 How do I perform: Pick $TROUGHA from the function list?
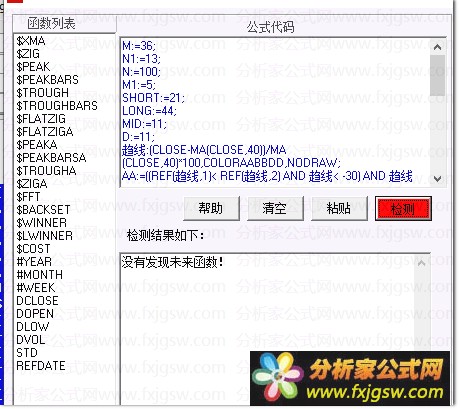pyautogui.click(x=46, y=171)
